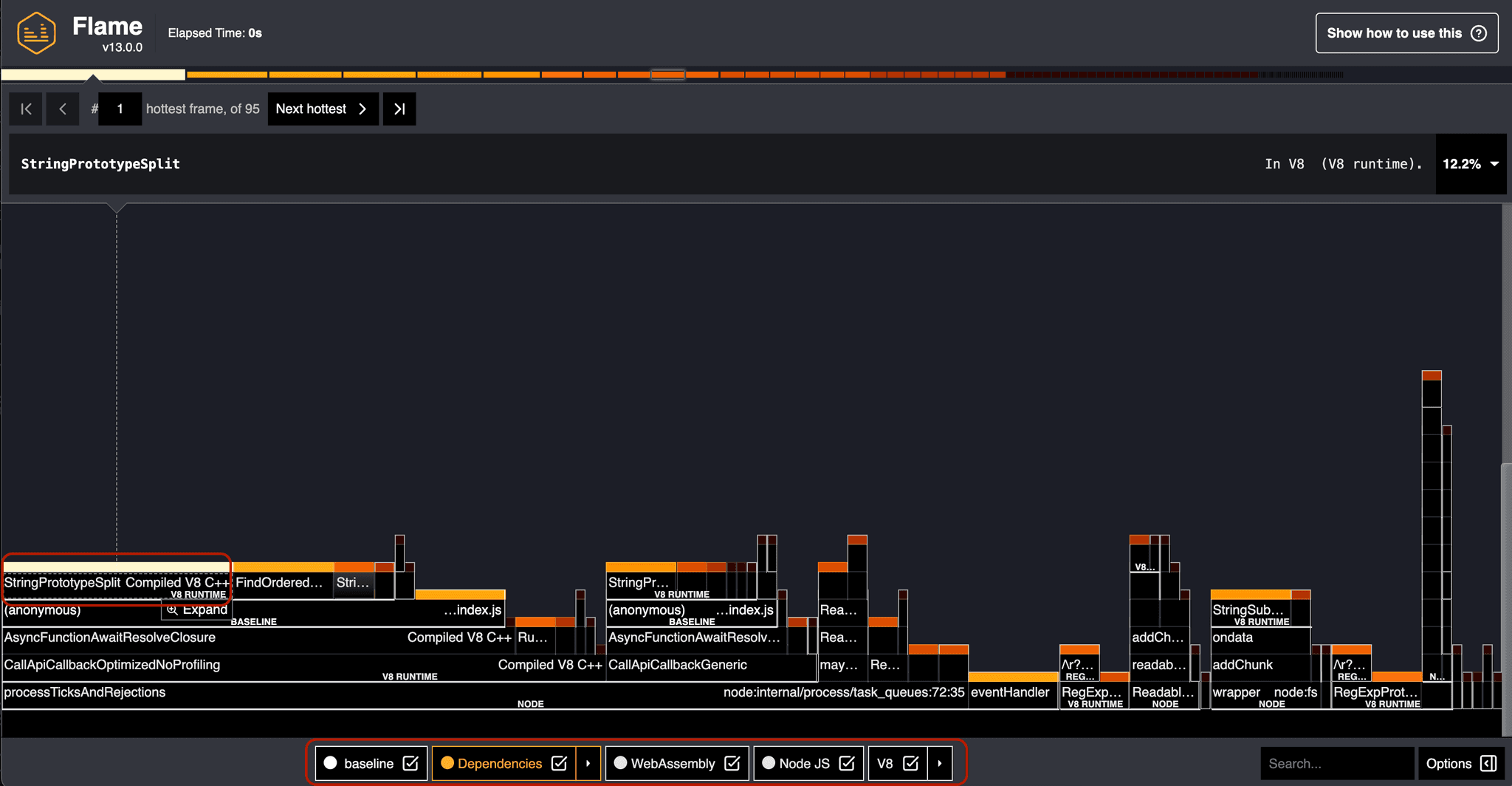Click the help question mark icon
Viewport: 1512px width, 786px height.
(x=1479, y=33)
